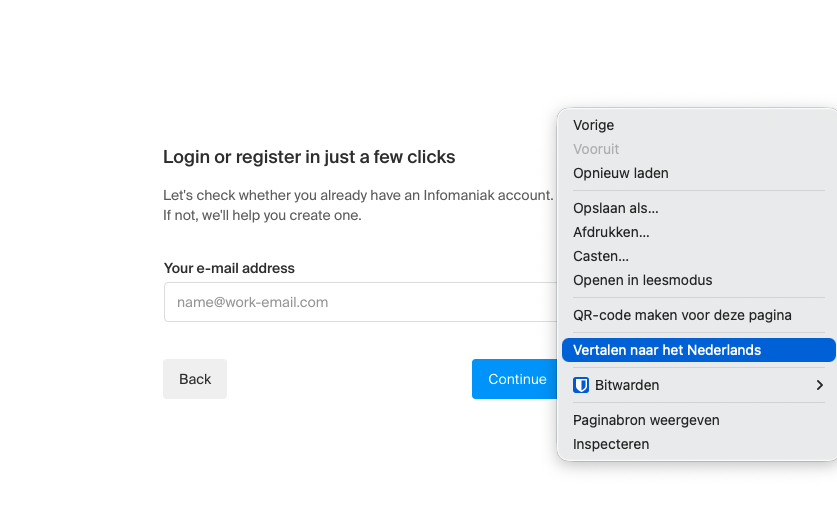Open page via Openen in leesmodus
Image resolution: width=837 pixels, height=532 pixels.
pos(643,280)
